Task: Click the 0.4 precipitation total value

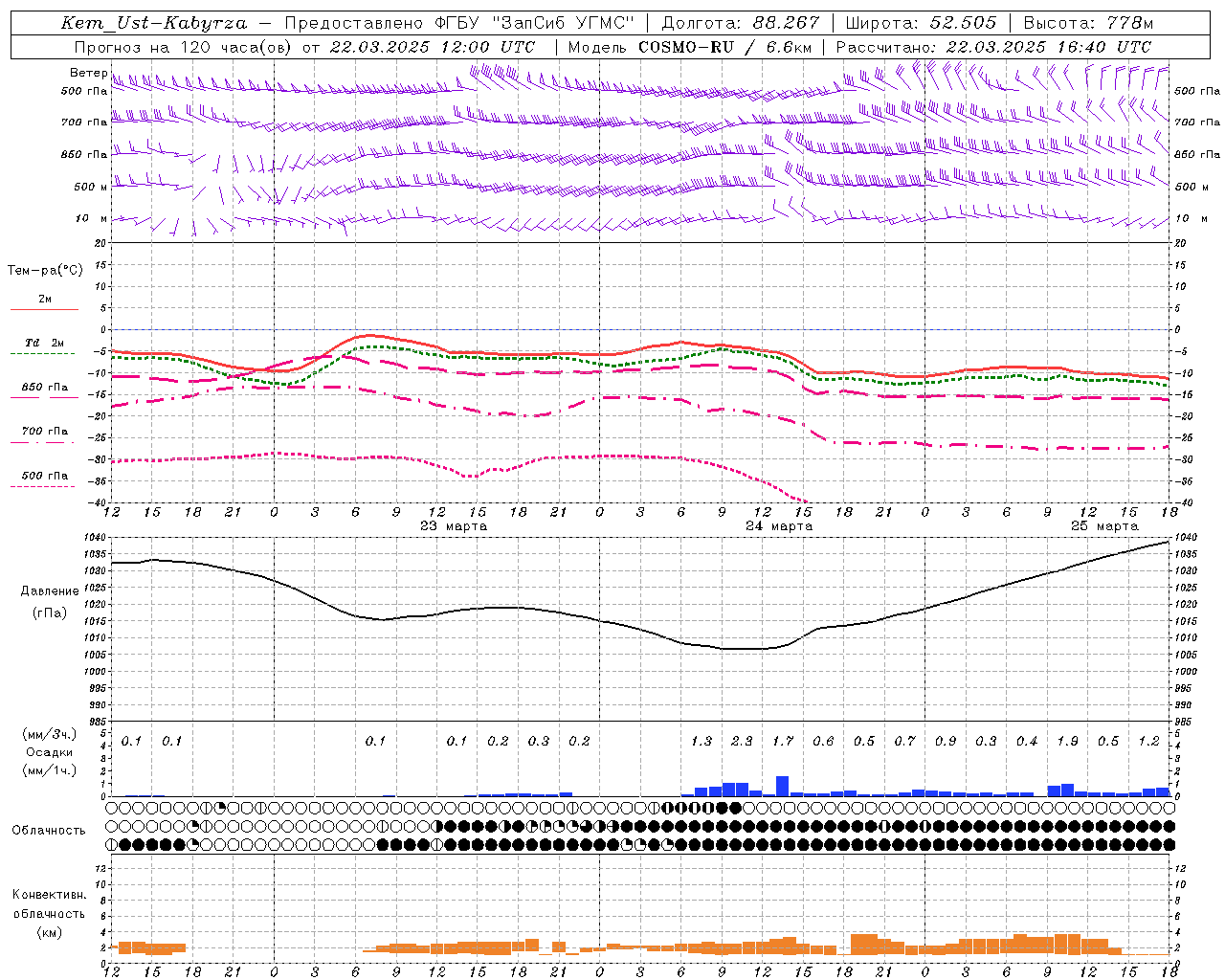Action: (x=1027, y=742)
